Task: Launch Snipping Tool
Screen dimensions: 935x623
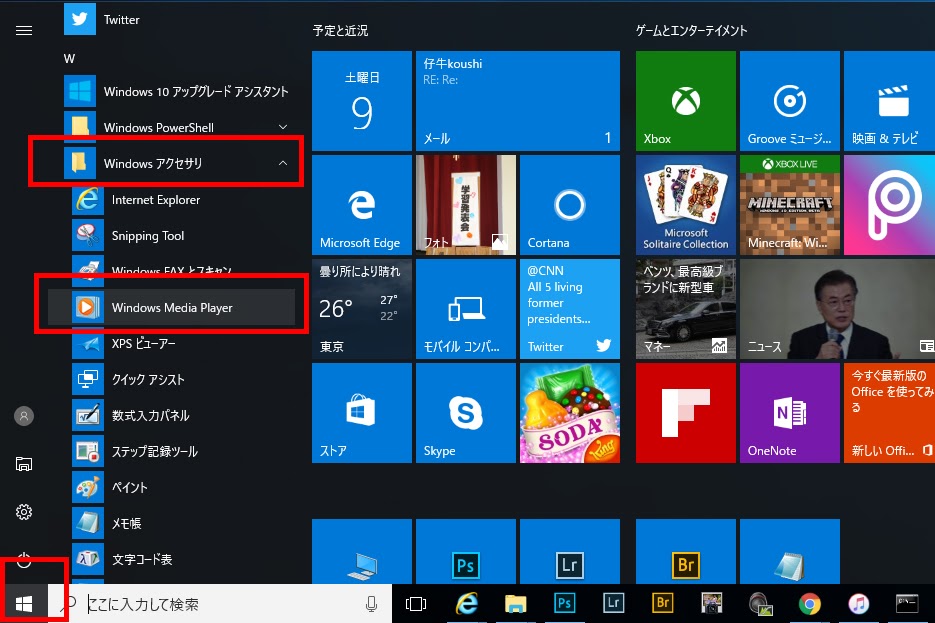Action: (183, 235)
